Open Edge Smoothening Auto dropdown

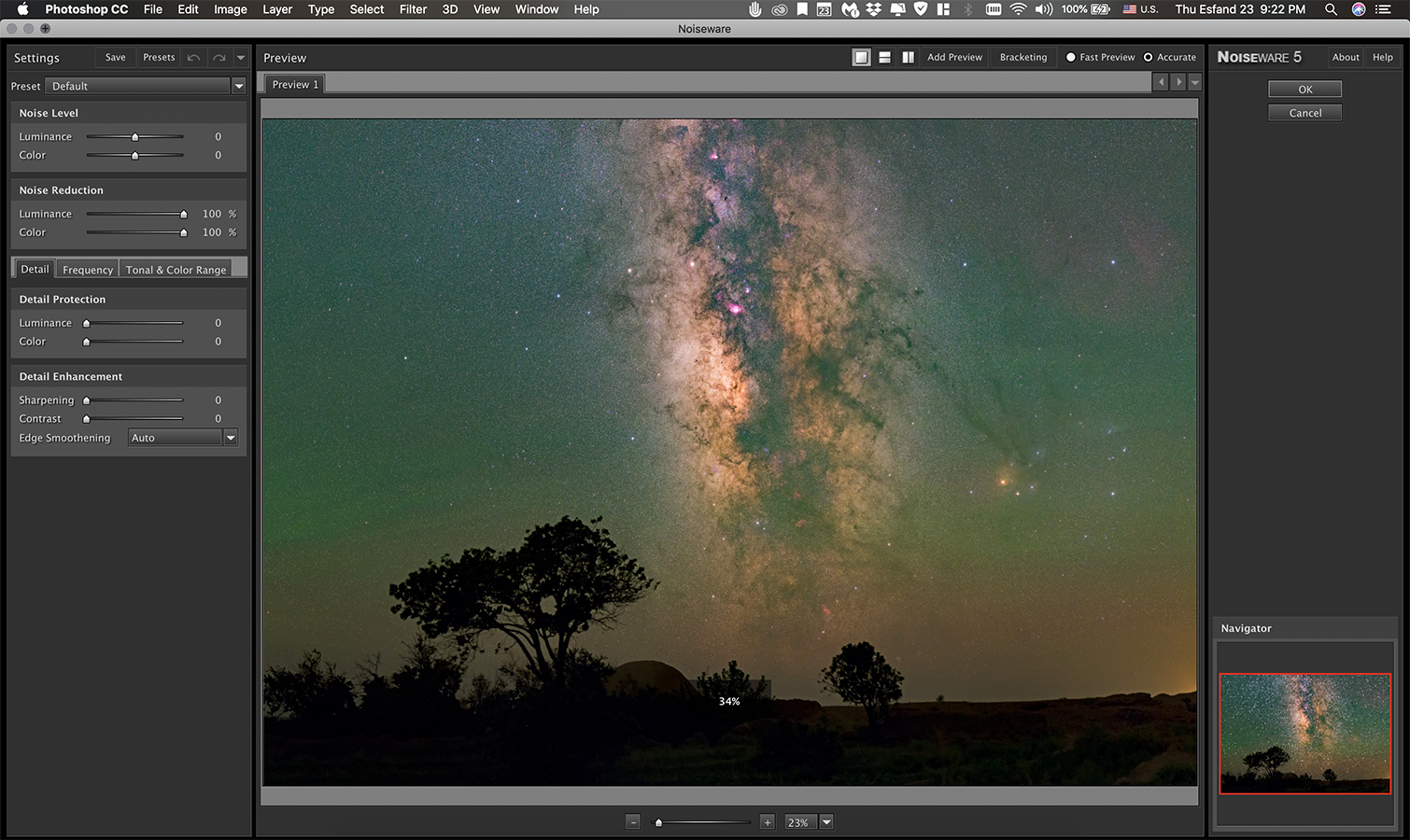pos(182,438)
